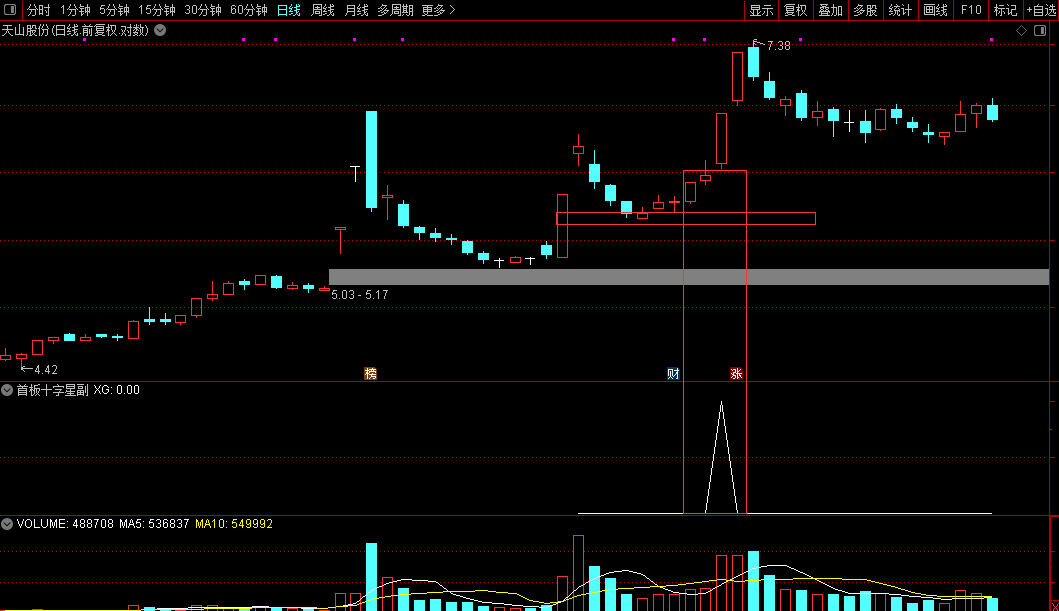Click the yellow MA10: 549992 value
Viewport: 1059px width, 611px height.
pyautogui.click(x=234, y=524)
